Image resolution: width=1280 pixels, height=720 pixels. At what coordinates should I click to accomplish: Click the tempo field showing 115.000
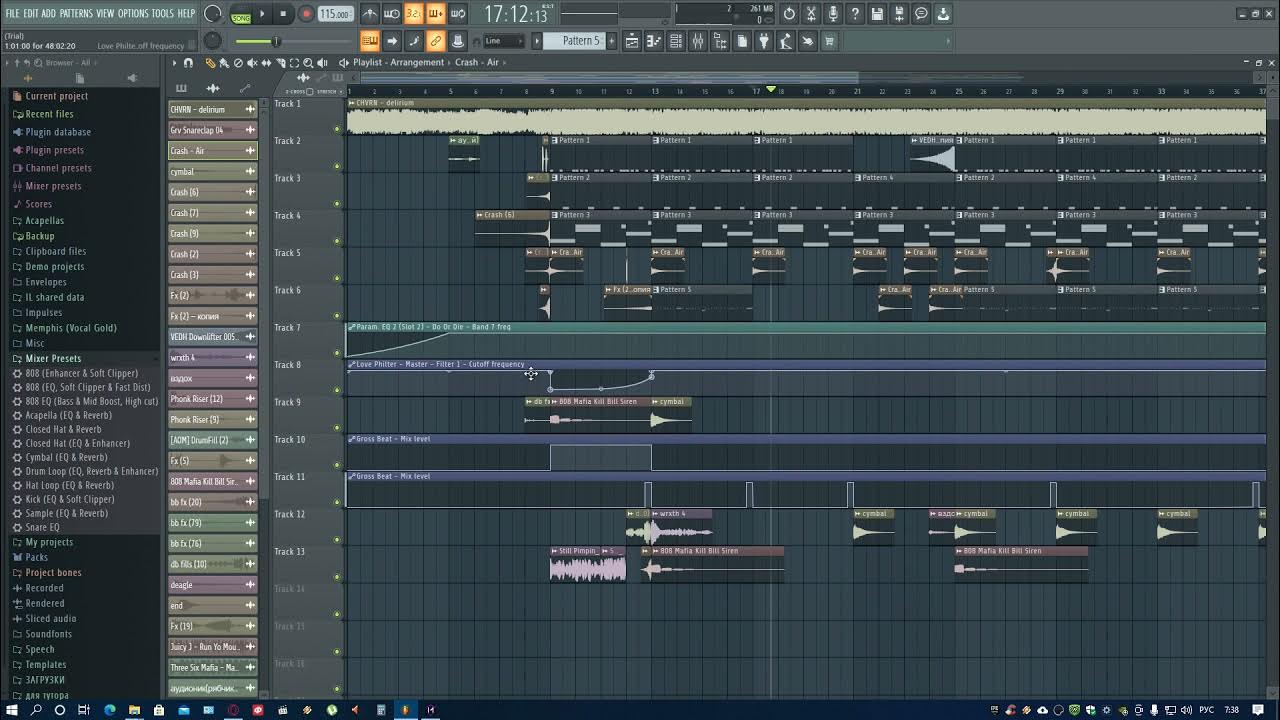335,14
